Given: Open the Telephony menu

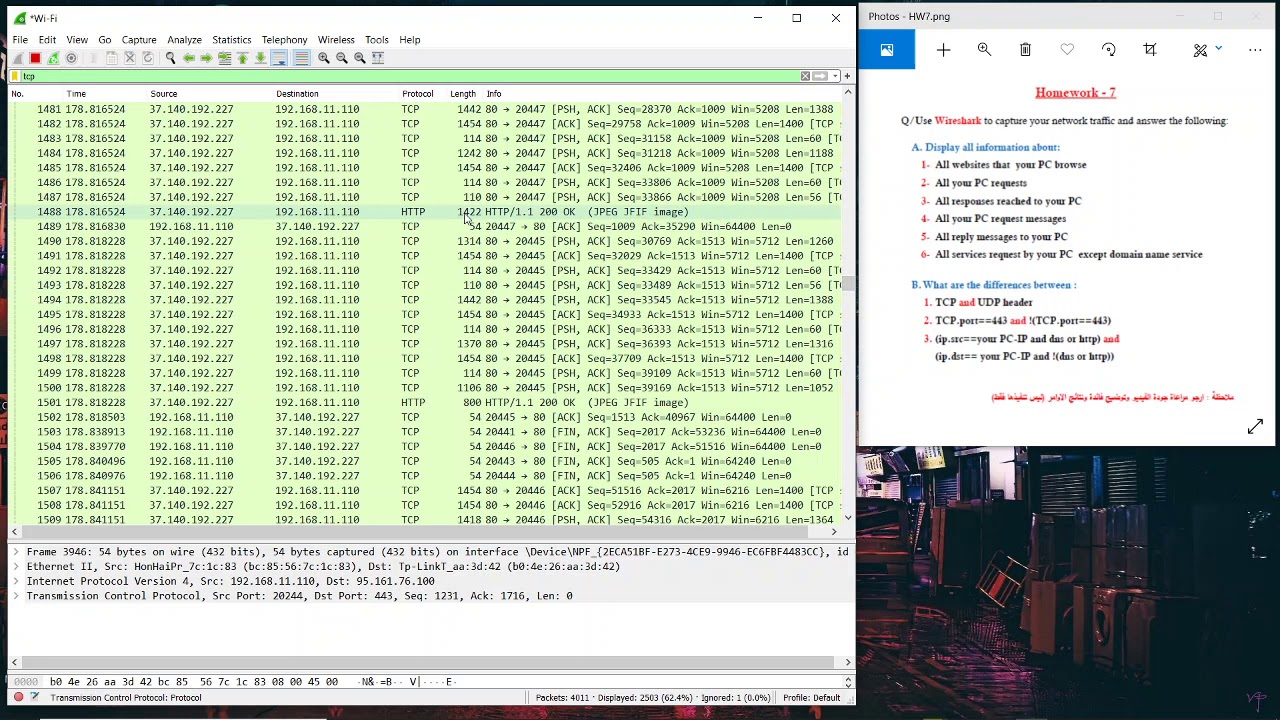Looking at the screenshot, I should (284, 40).
